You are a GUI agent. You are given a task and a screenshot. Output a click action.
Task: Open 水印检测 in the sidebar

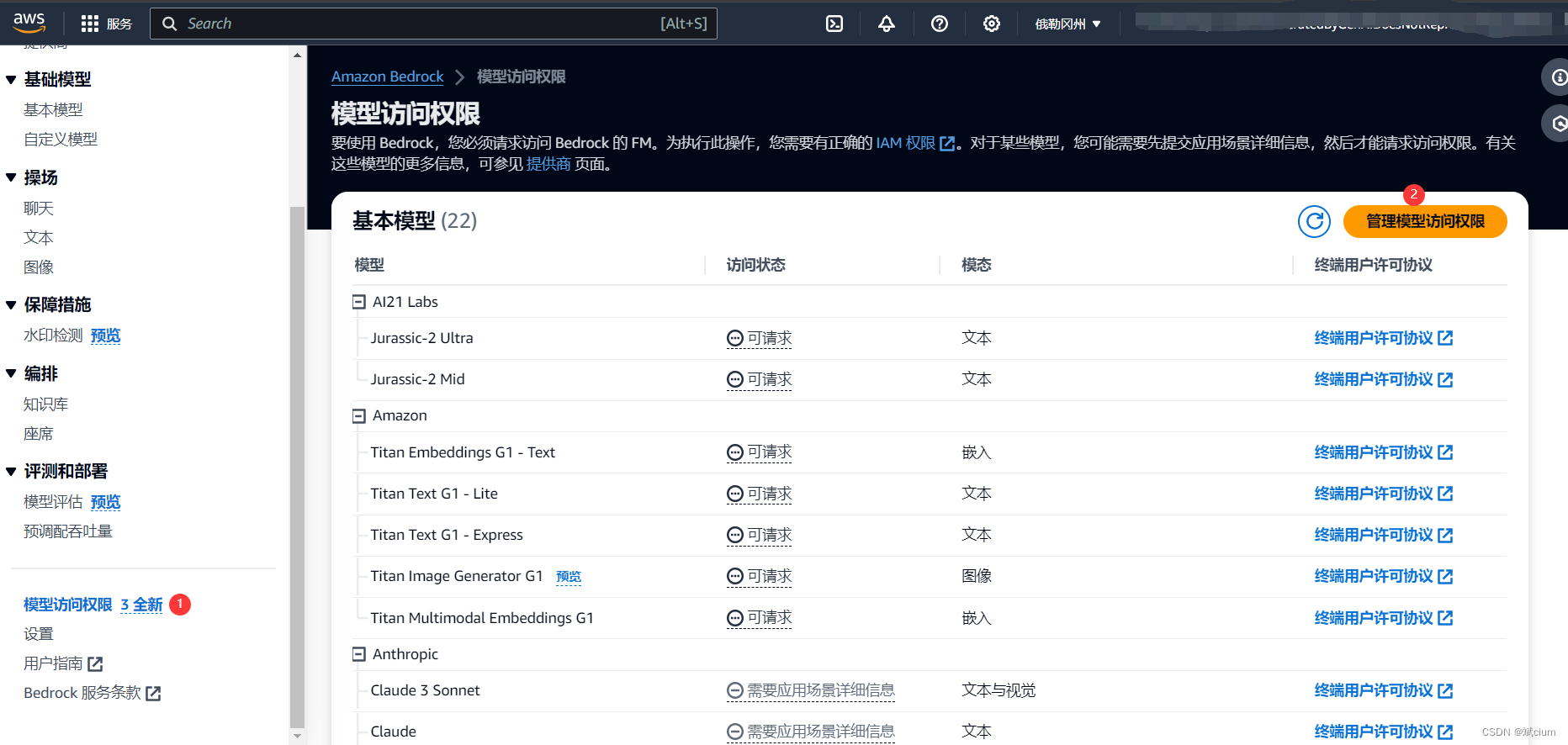point(53,336)
